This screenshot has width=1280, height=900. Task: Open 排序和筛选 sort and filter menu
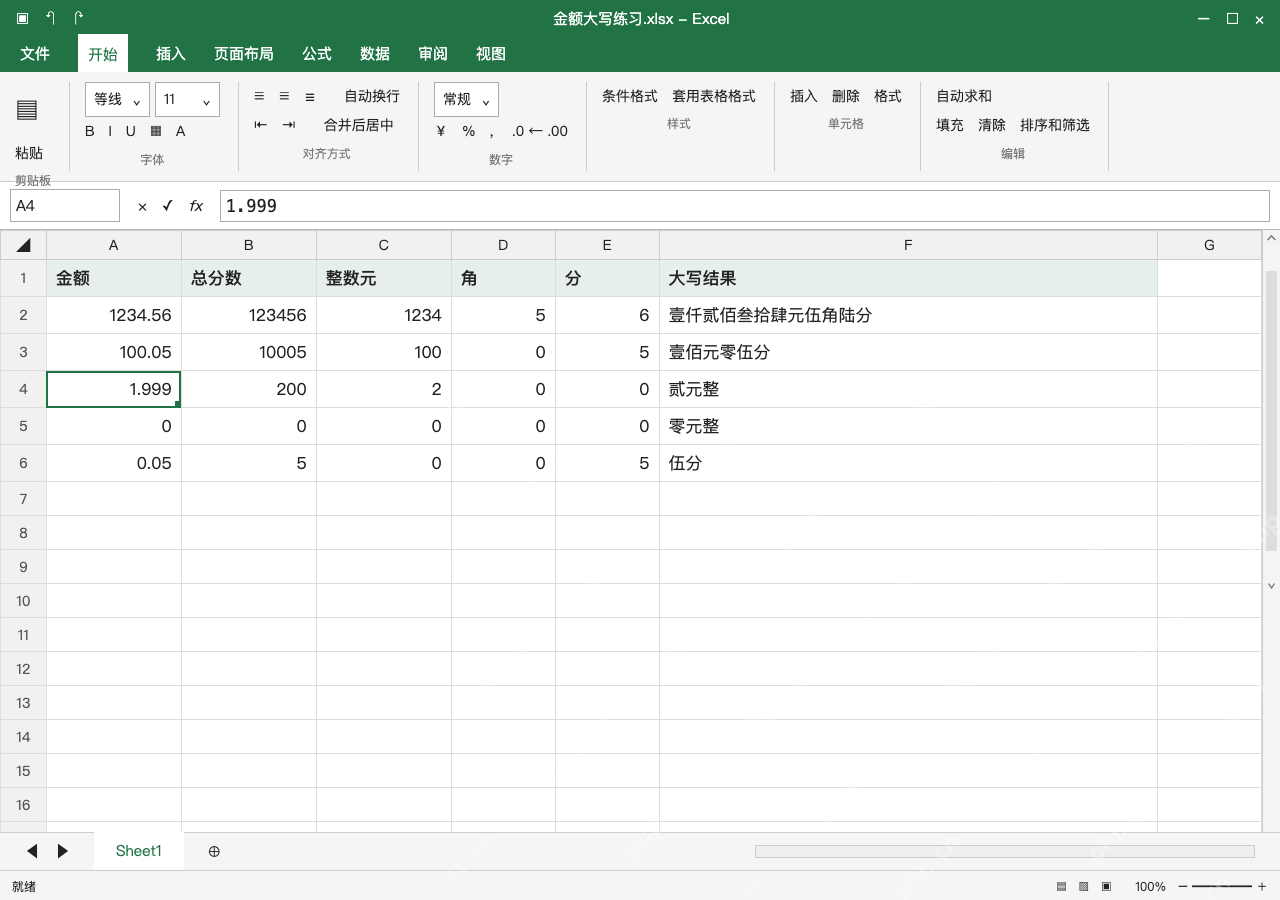pos(1055,125)
